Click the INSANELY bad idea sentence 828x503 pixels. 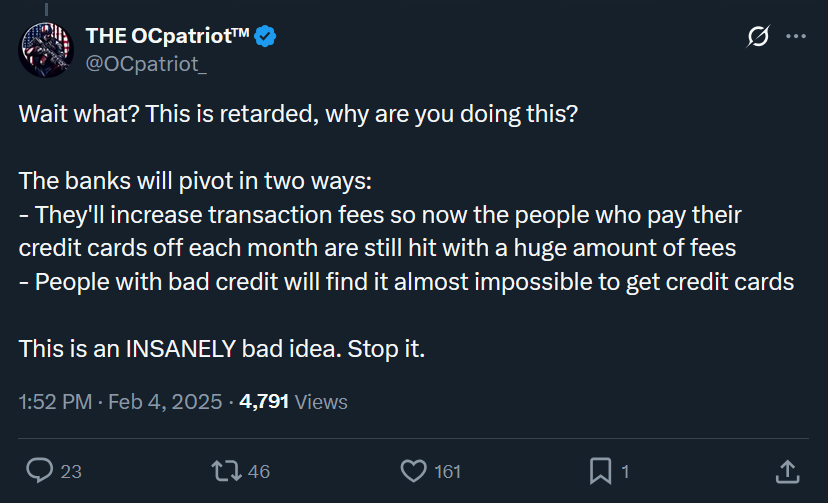click(222, 349)
